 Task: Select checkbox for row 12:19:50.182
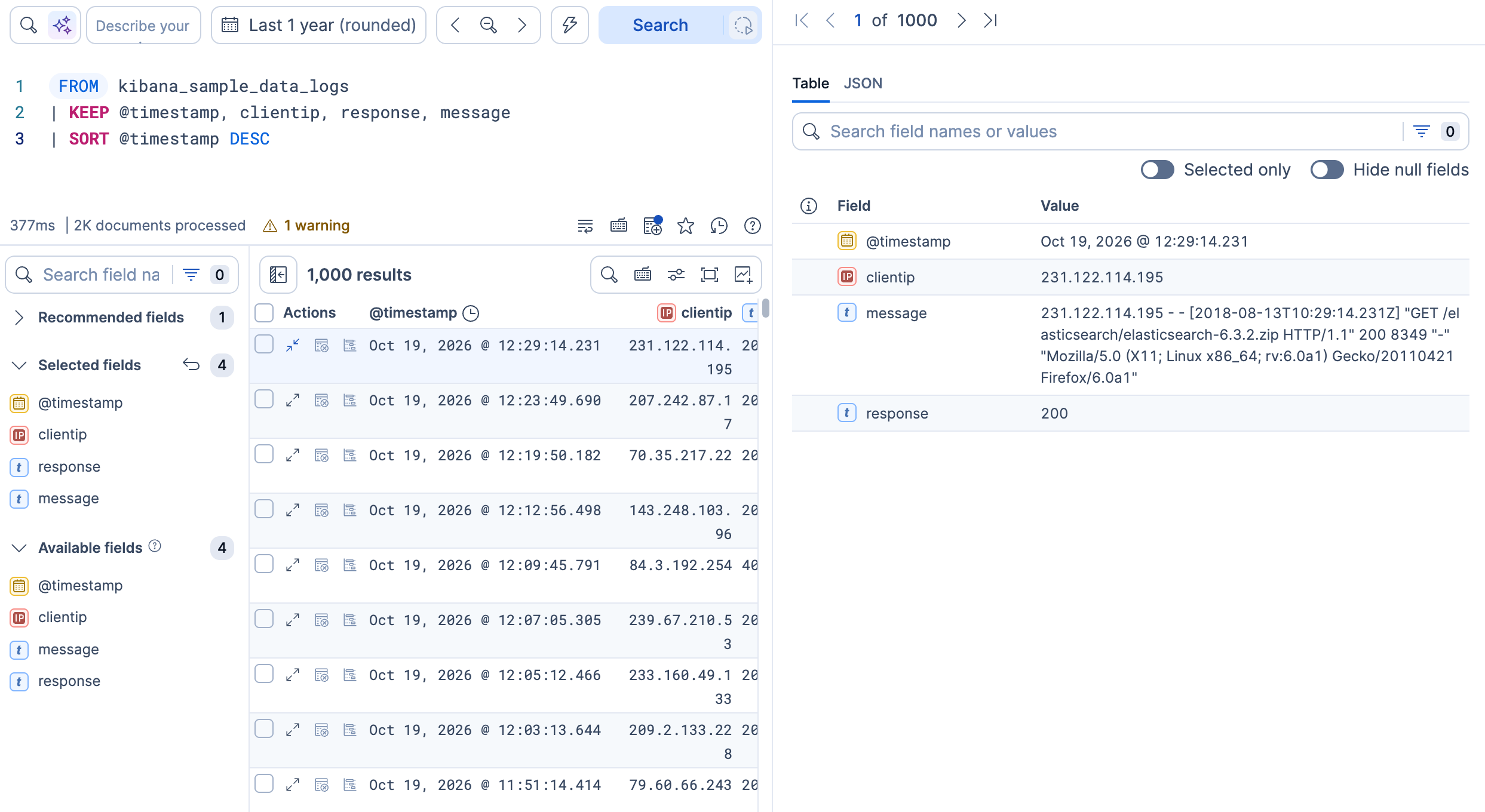(264, 454)
